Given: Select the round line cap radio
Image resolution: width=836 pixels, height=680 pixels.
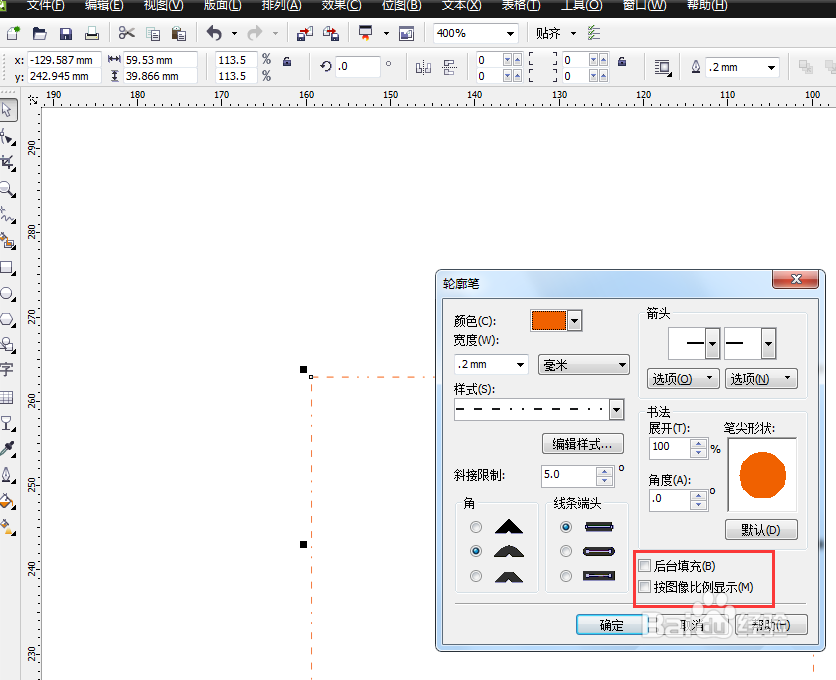Looking at the screenshot, I should pyautogui.click(x=566, y=551).
